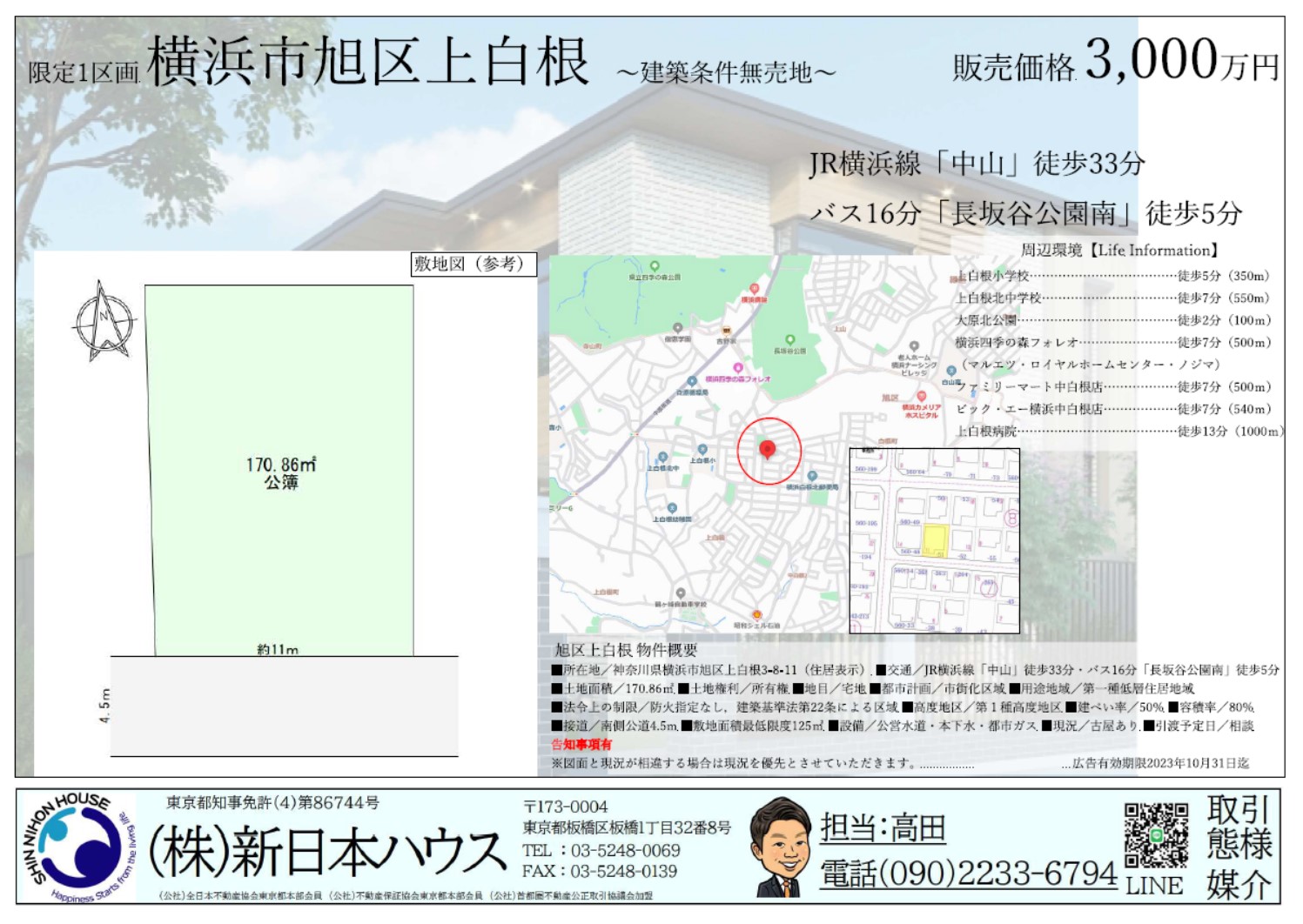
Task: Click the 横浜四季の森フォレオ pink shopping marker
Action: point(738,368)
